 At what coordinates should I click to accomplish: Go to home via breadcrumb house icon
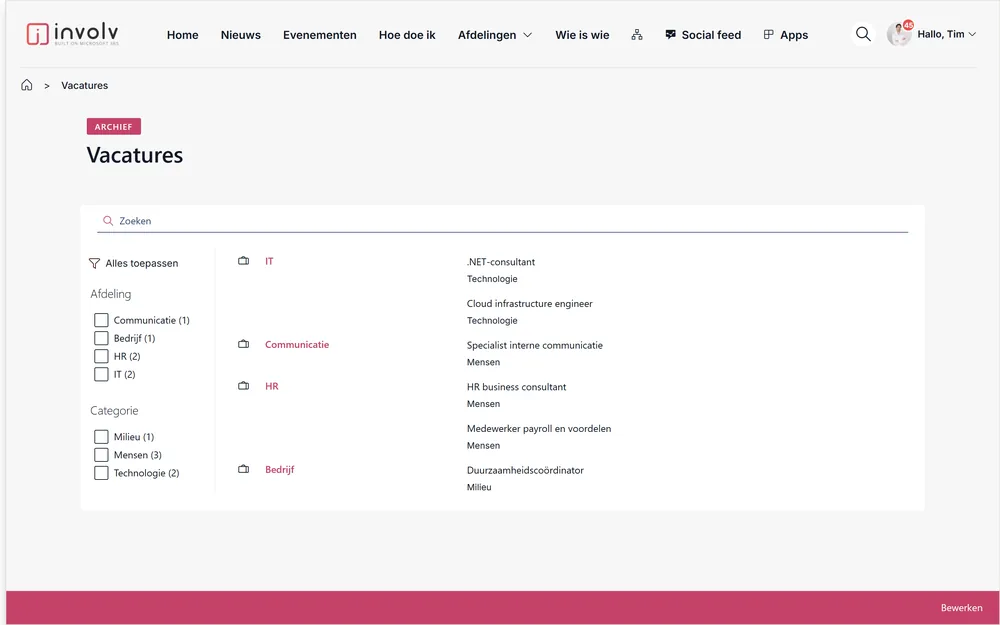click(27, 85)
